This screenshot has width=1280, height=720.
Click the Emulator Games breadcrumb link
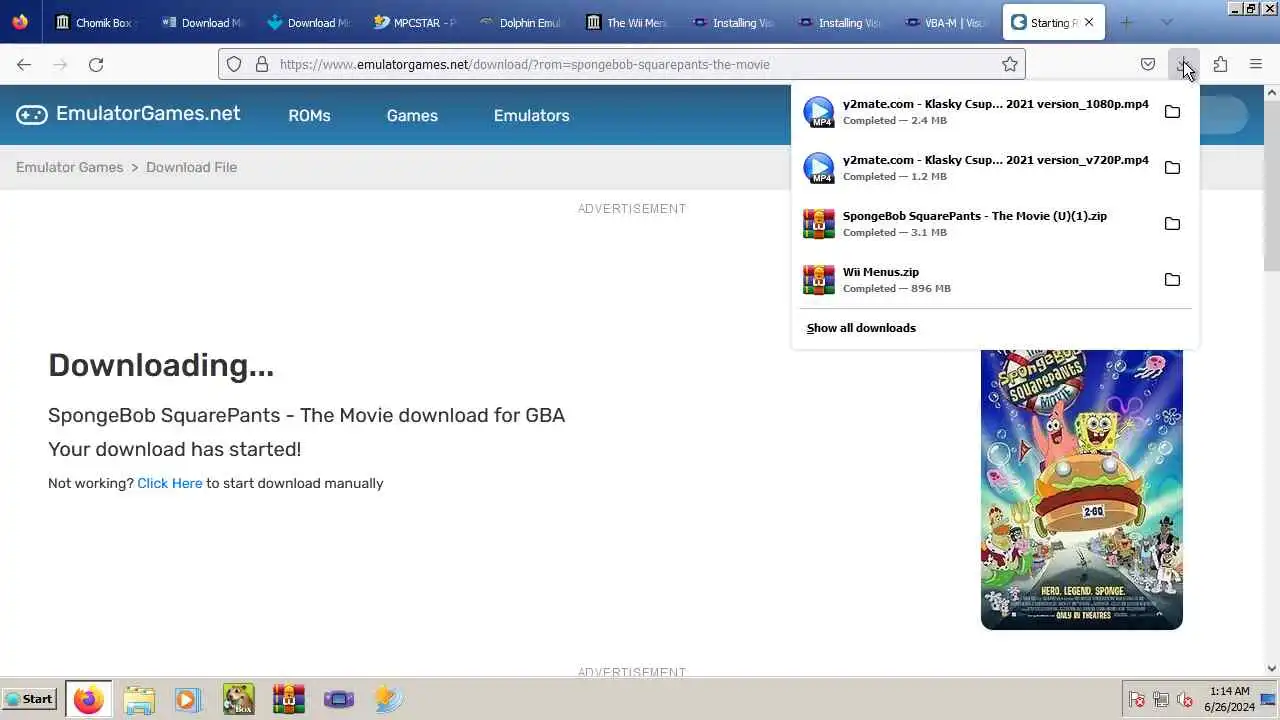[x=69, y=167]
